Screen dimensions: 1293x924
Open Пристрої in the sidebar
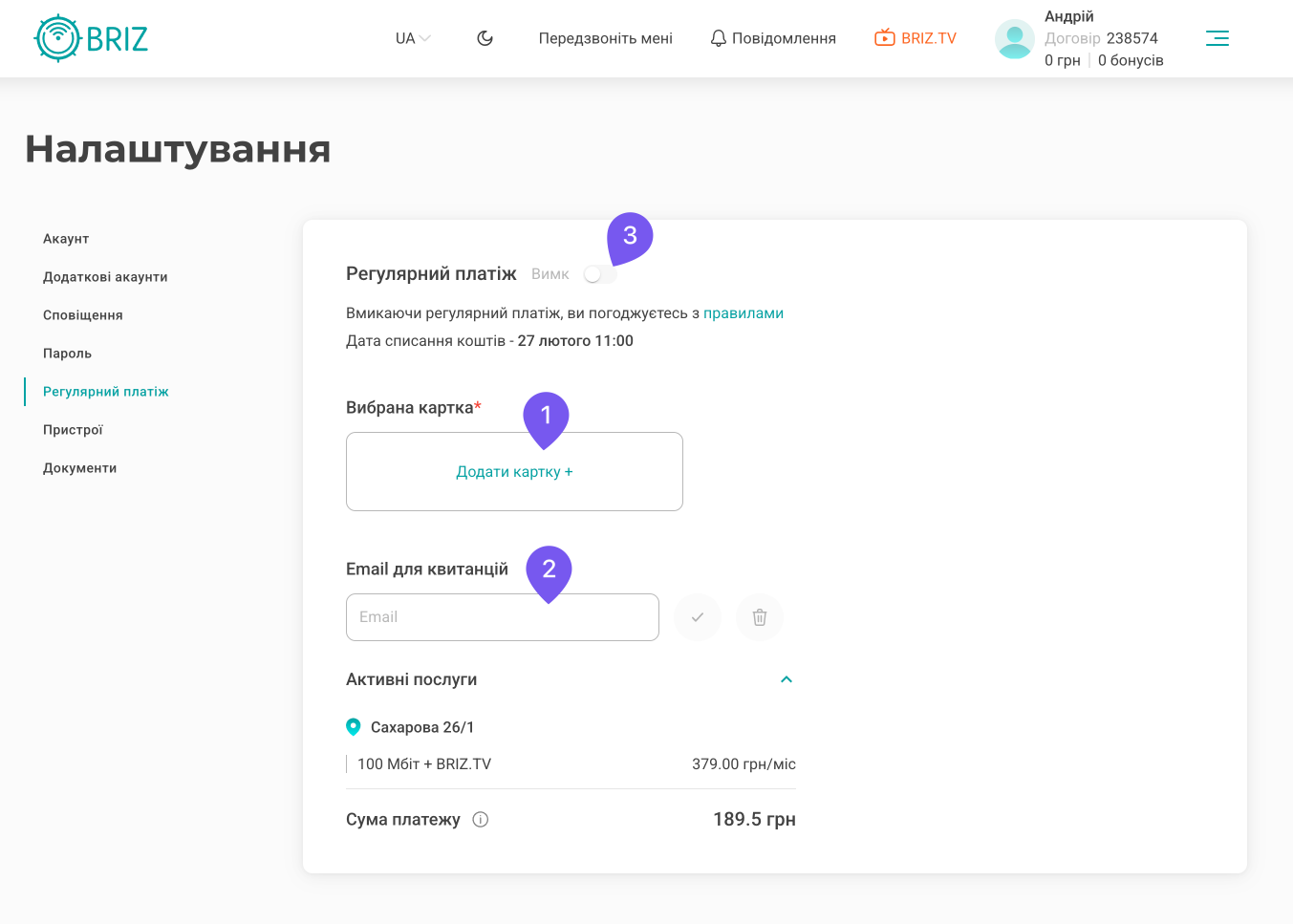coord(73,430)
